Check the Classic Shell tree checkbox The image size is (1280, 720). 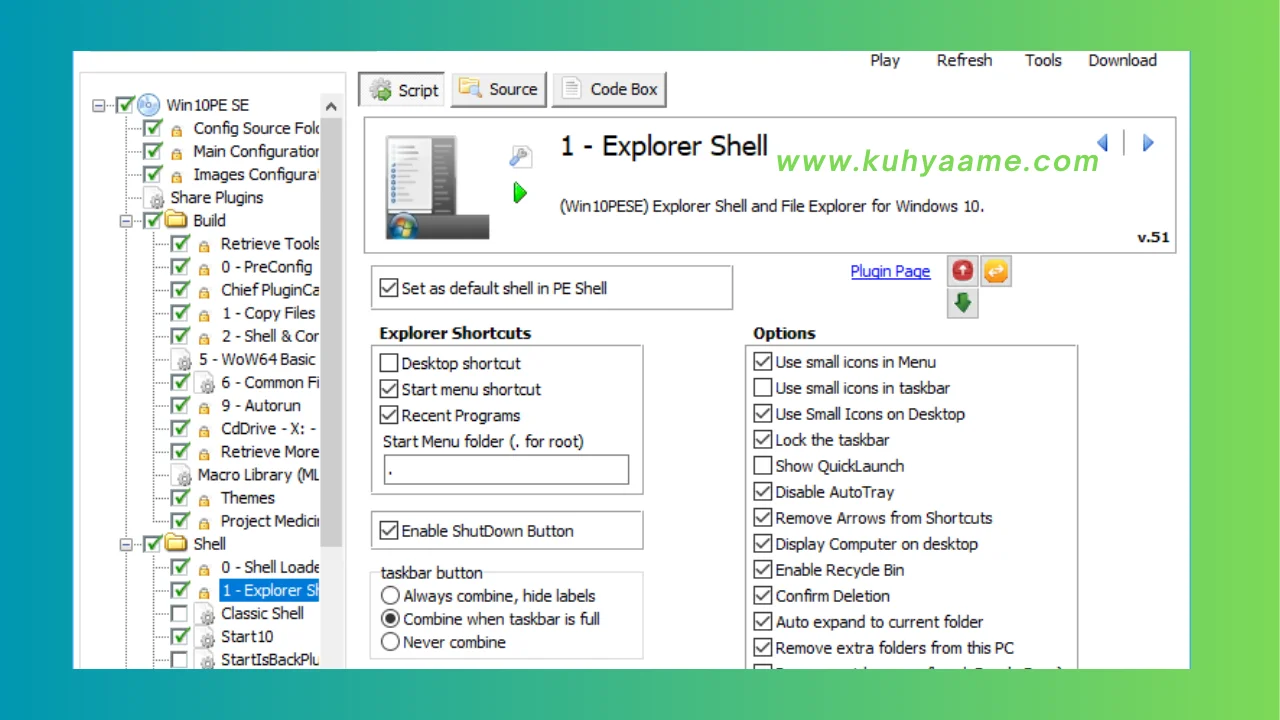pos(179,614)
